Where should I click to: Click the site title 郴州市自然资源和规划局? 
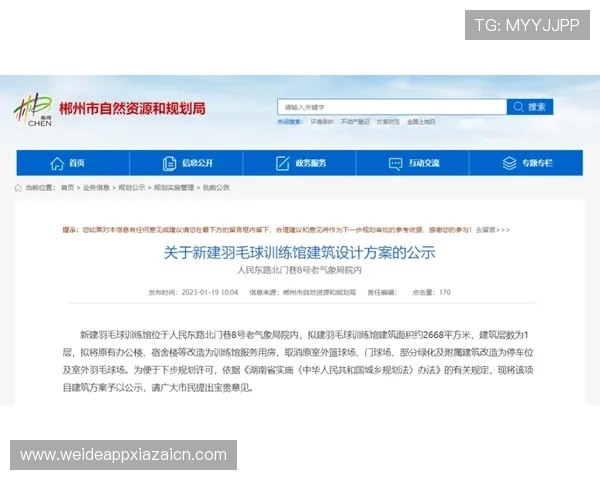pyautogui.click(x=132, y=109)
